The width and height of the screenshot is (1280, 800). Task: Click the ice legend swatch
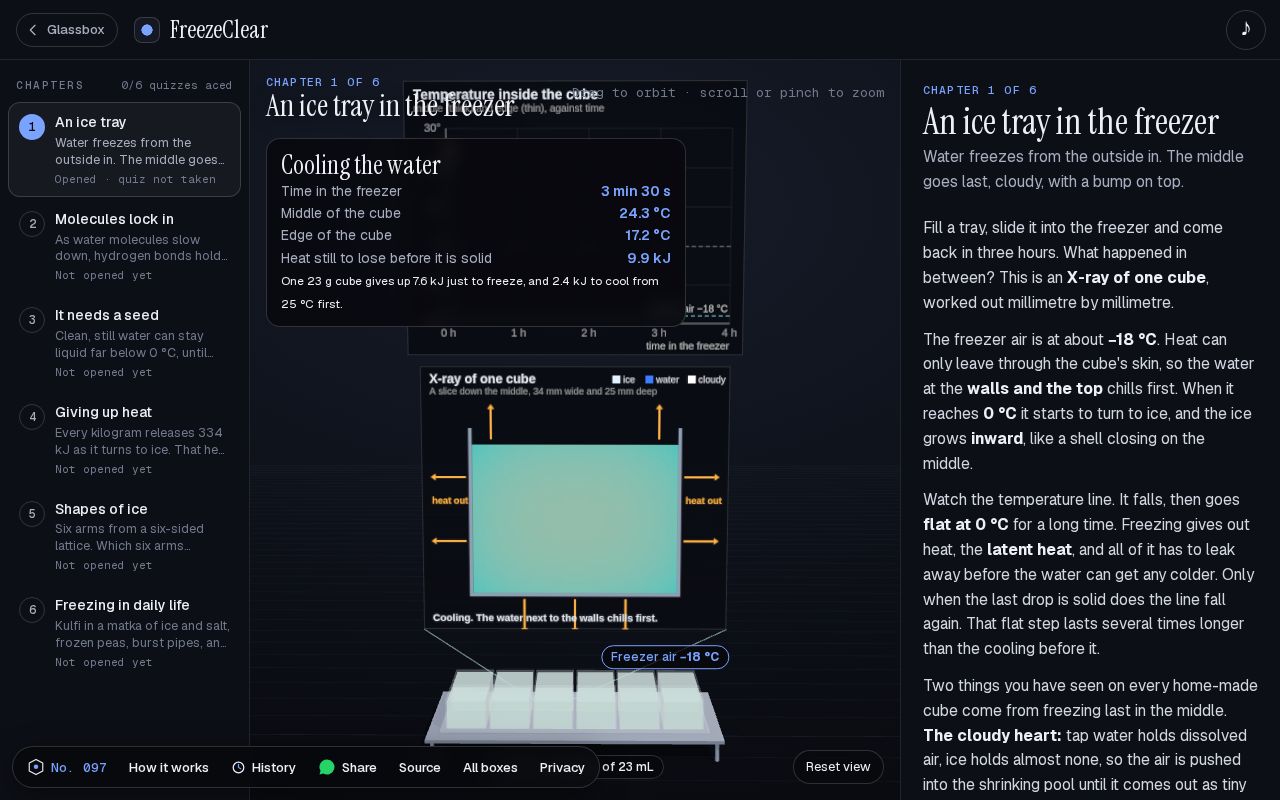tap(616, 380)
